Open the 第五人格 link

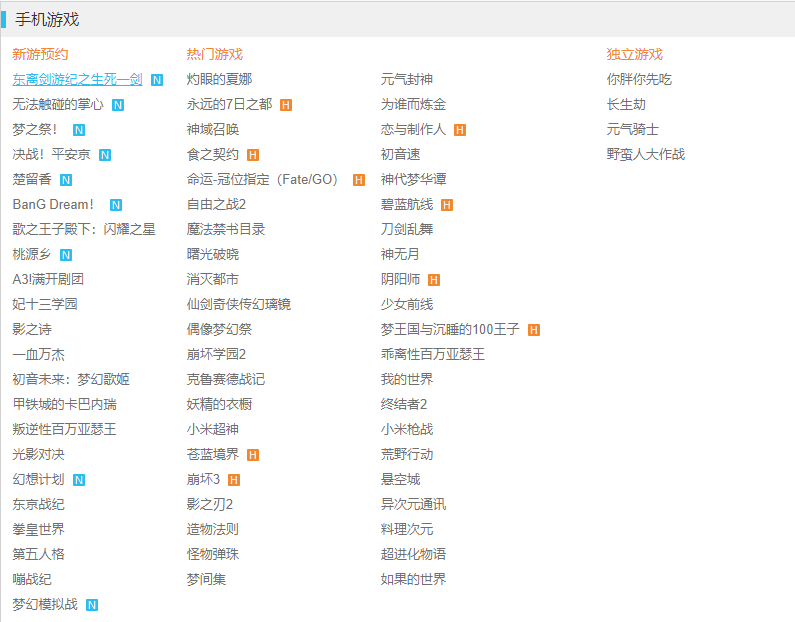(39, 555)
